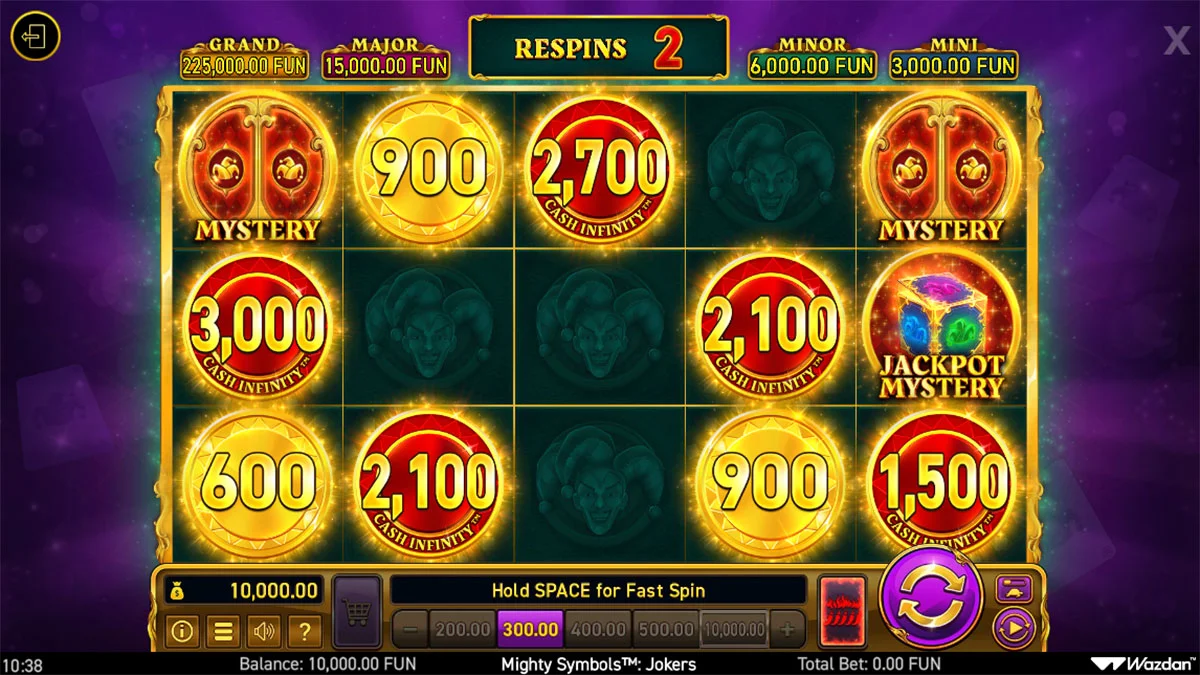Choose the 500.00 bet amount

point(665,630)
